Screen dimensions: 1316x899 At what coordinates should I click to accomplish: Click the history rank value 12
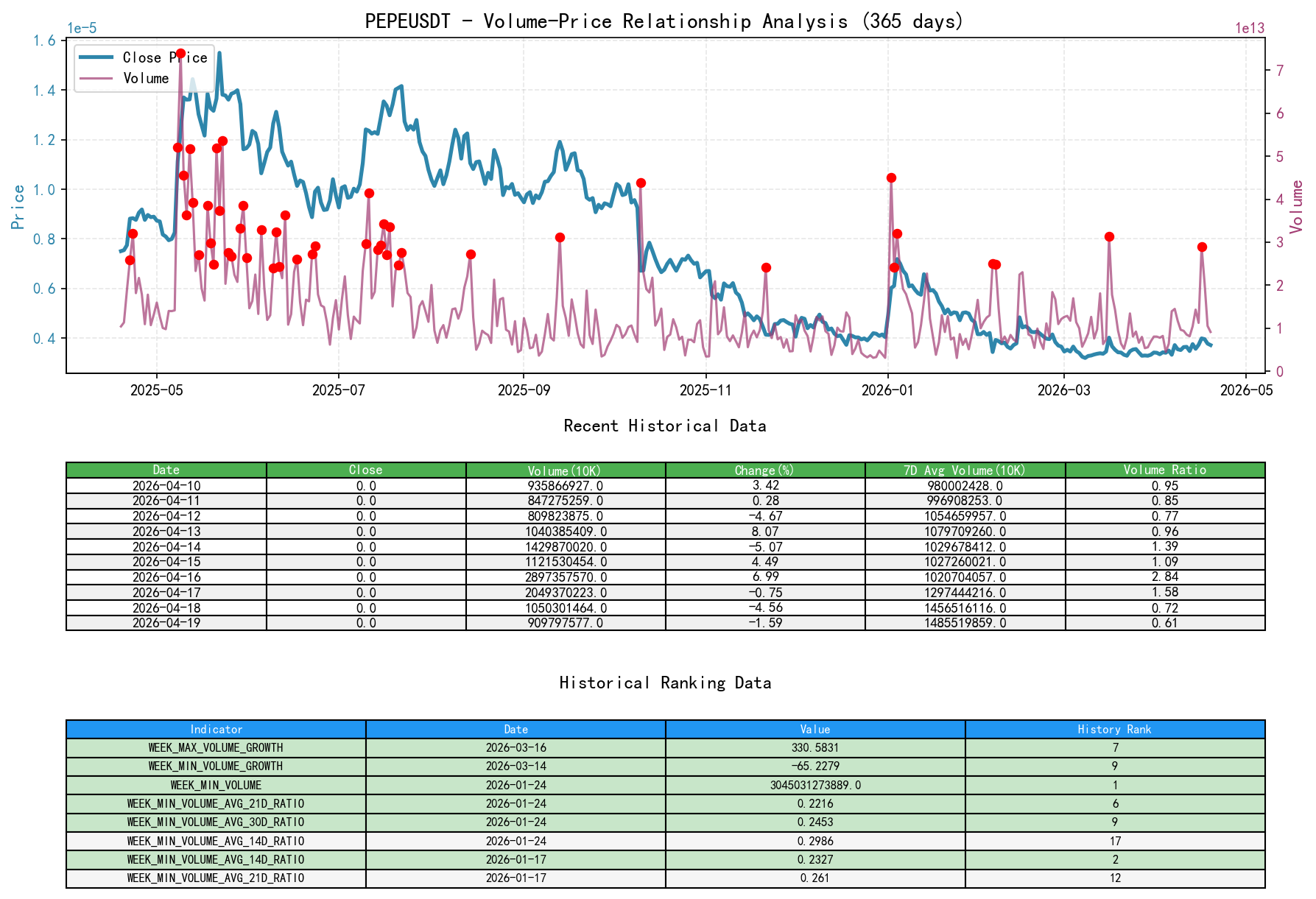coord(1115,878)
